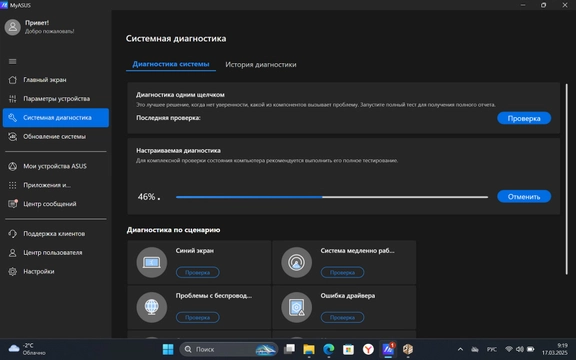
Task: Click the weather widget cloud icon
Action: [x=14, y=349]
